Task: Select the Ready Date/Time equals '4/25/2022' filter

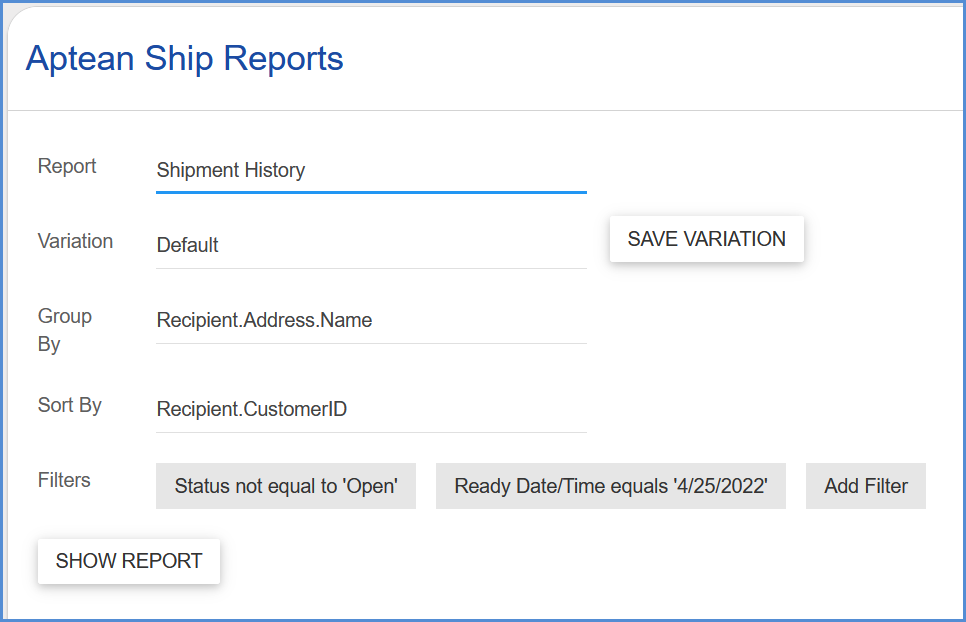Action: [x=611, y=486]
